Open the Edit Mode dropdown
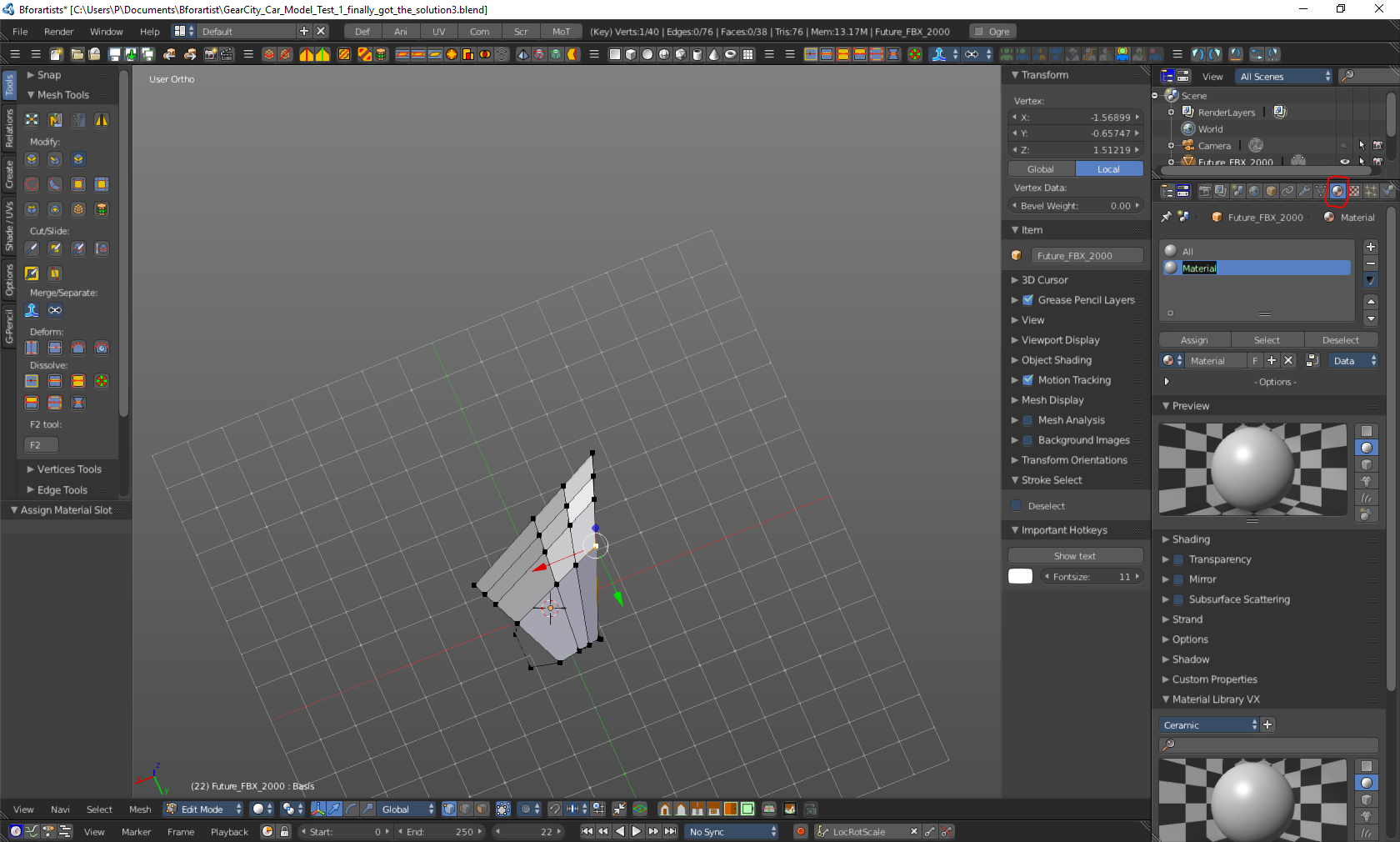The width and height of the screenshot is (1400, 842). coord(204,809)
